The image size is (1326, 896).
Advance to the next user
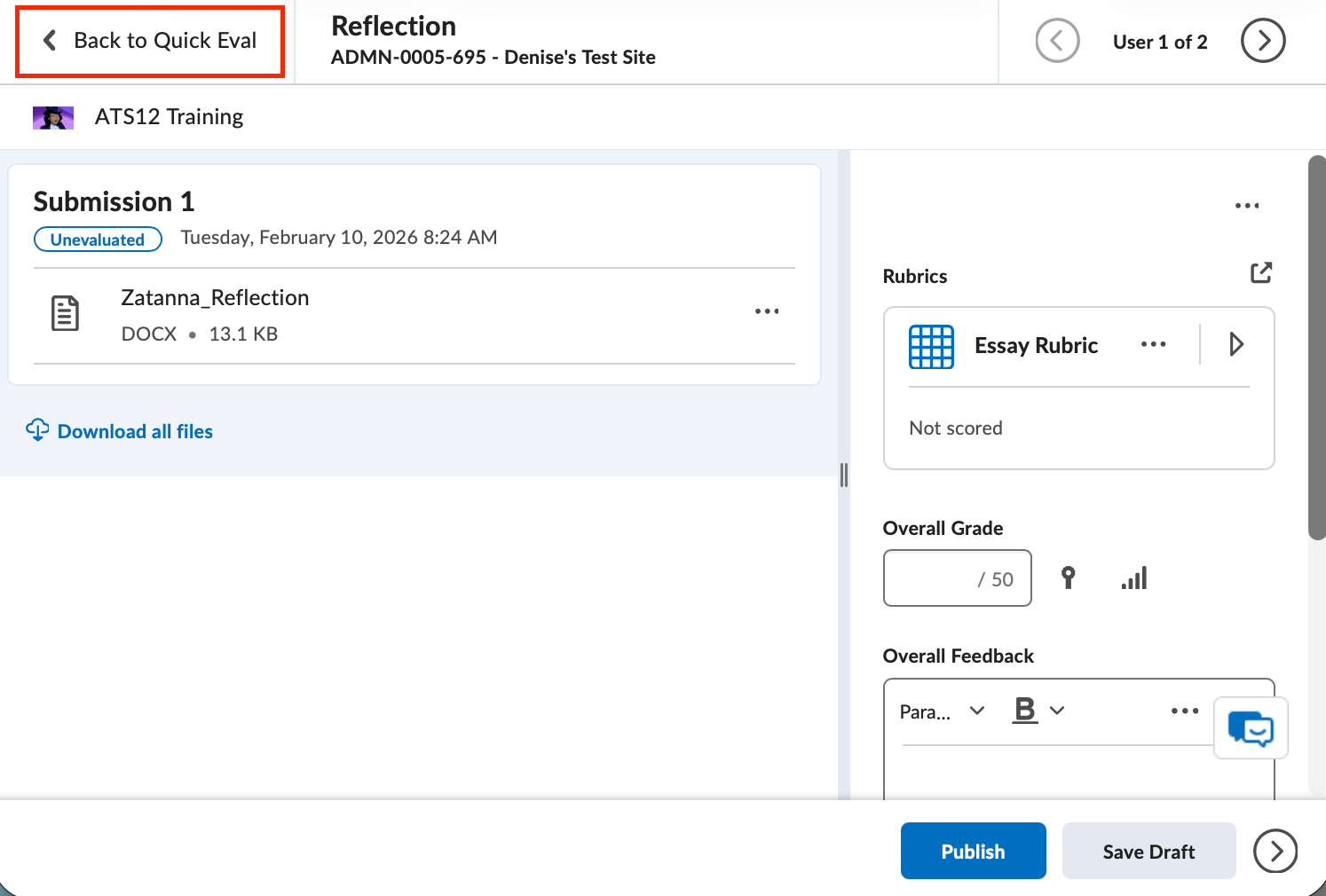tap(1262, 41)
